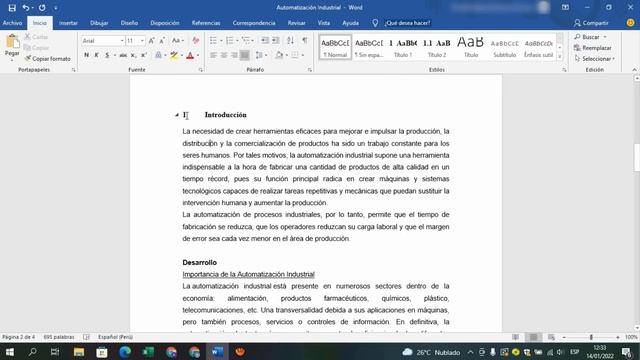Click the numbered list icon
Image resolution: width=640 pixels, height=360 pixels.
(229, 40)
